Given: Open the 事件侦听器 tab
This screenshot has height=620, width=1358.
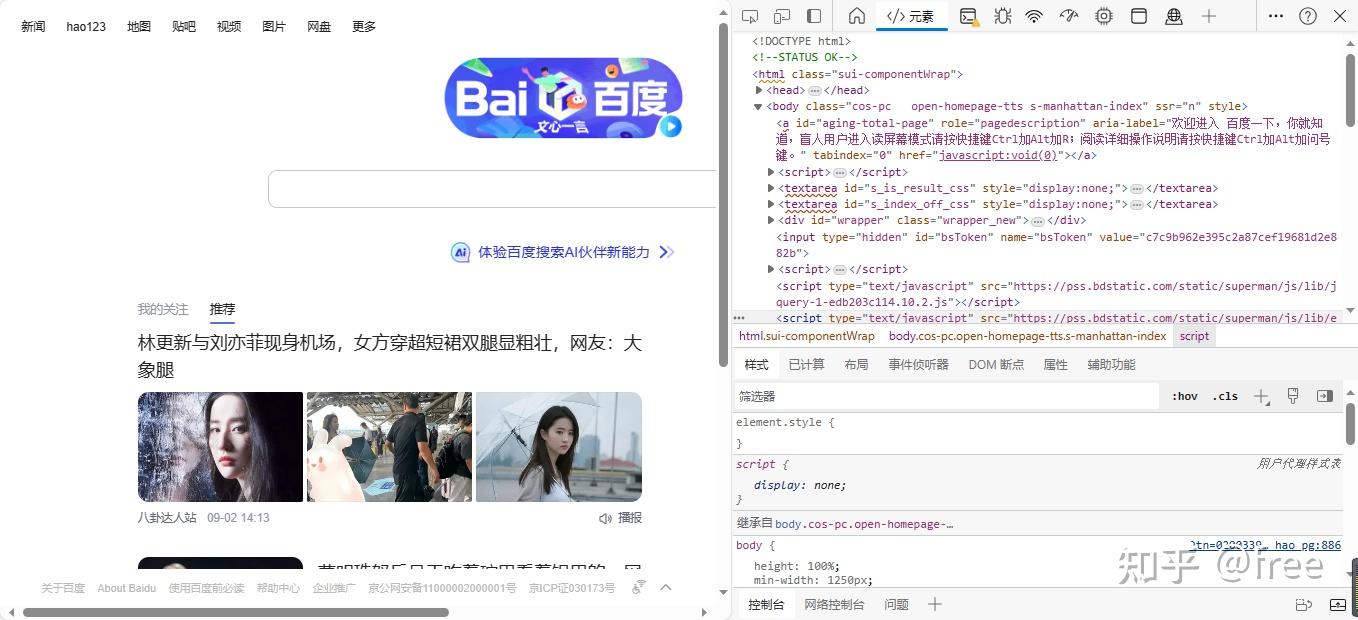Looking at the screenshot, I should [x=918, y=364].
